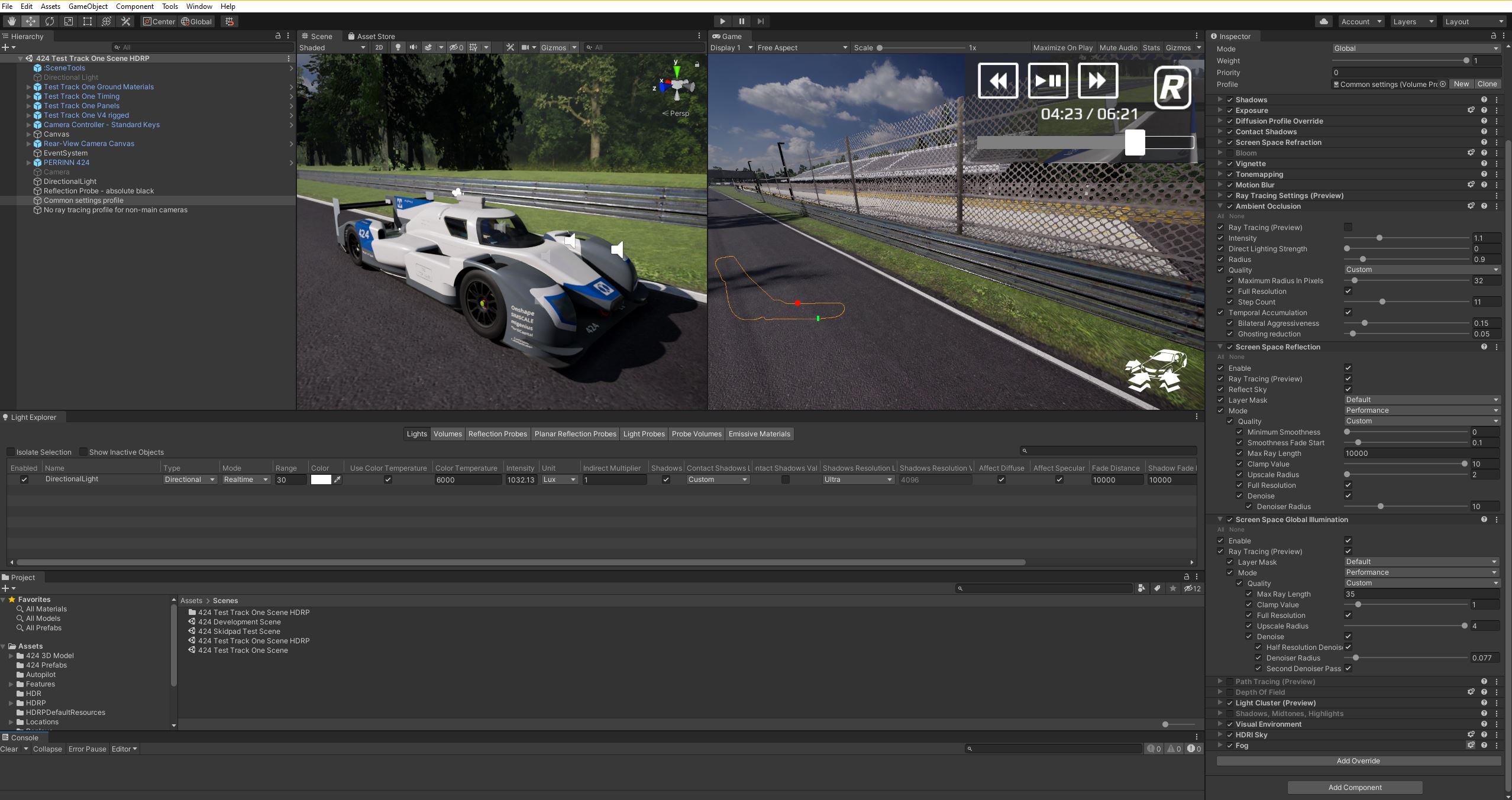This screenshot has height=800, width=1512.
Task: Click the Step frame button
Action: pos(761,21)
